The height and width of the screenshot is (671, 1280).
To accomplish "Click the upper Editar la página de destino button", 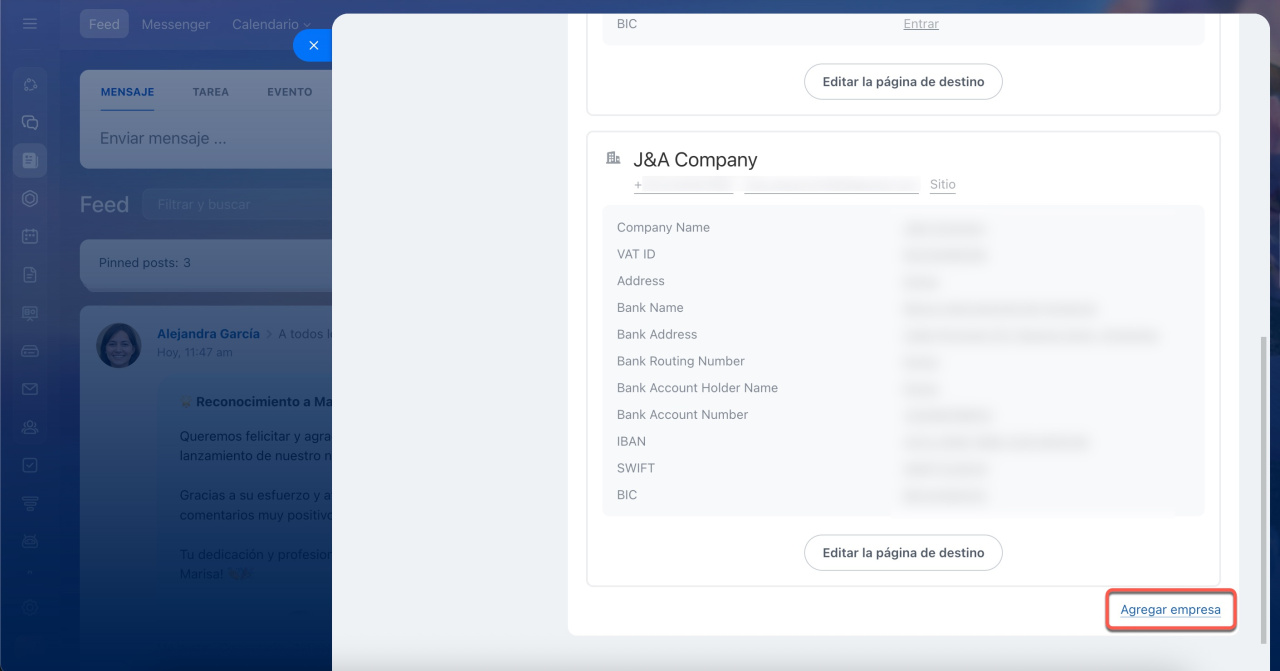I will (x=903, y=81).
